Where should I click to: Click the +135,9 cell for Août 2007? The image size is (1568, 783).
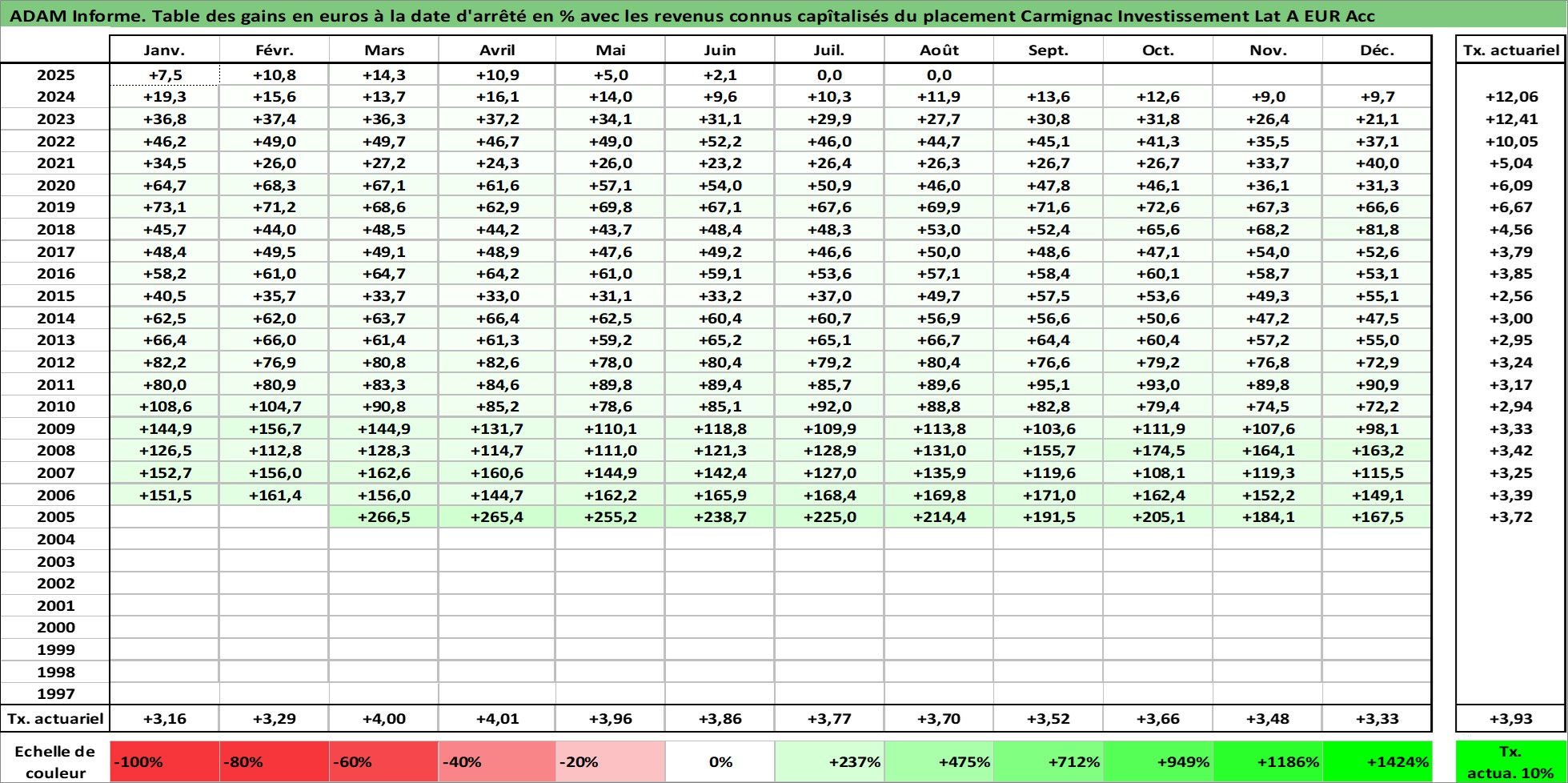pos(939,472)
